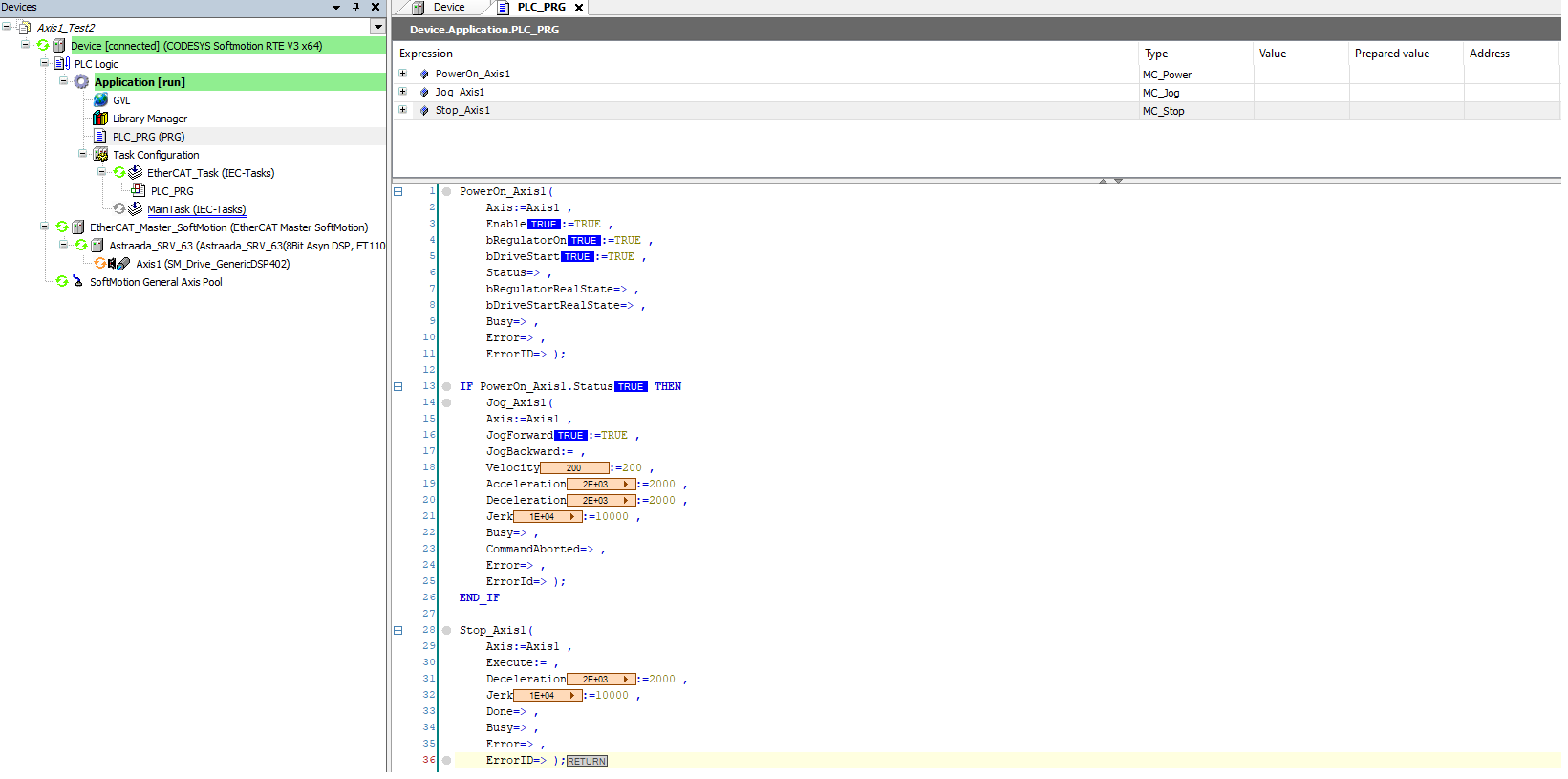Open the Library Manager books icon
This screenshot has height=779, width=1568.
100,119
